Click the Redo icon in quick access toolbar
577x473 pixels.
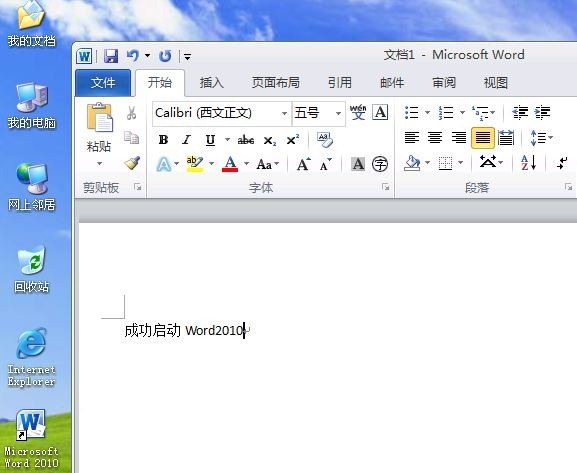coord(165,56)
